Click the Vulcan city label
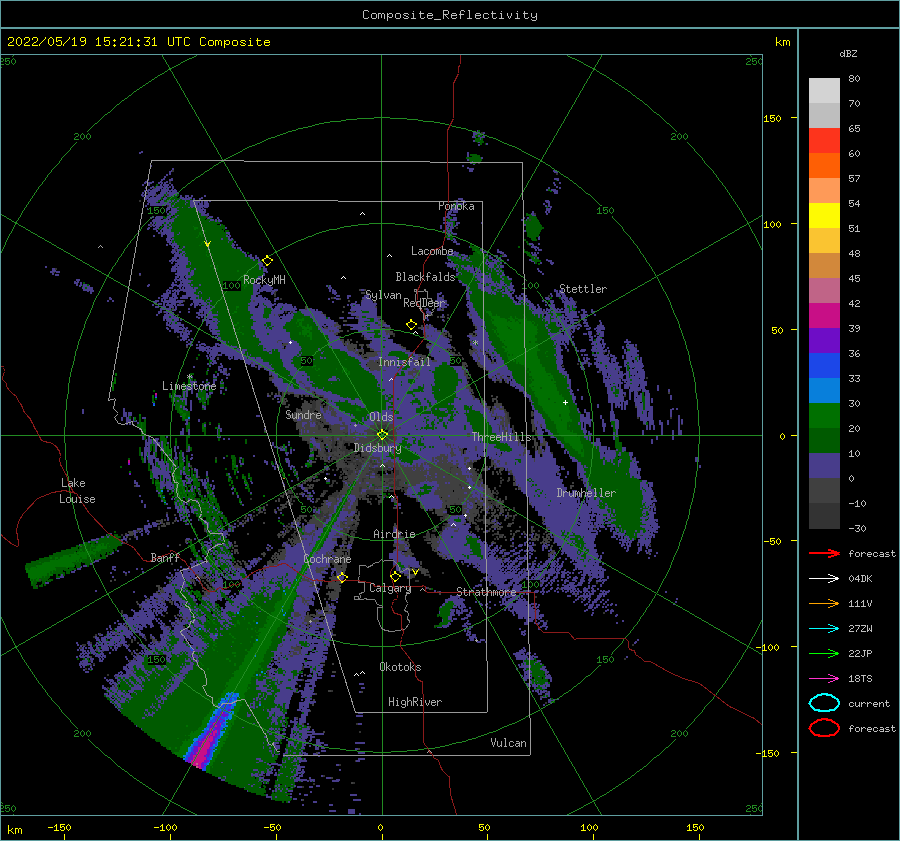 point(509,742)
